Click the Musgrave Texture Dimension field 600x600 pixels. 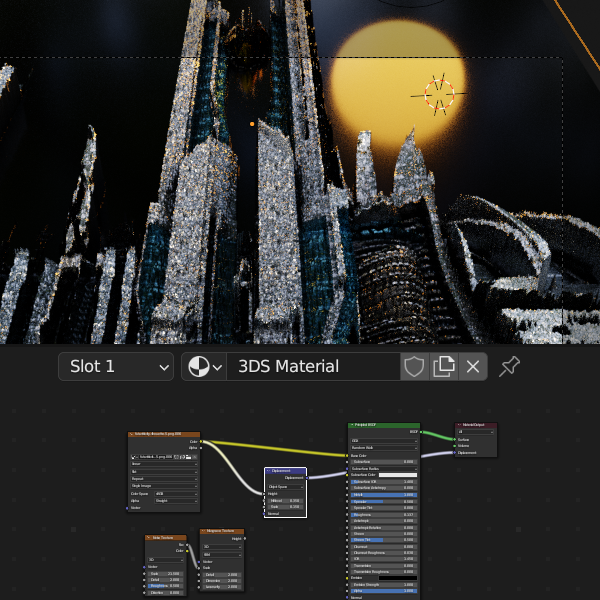pyautogui.click(x=222, y=580)
